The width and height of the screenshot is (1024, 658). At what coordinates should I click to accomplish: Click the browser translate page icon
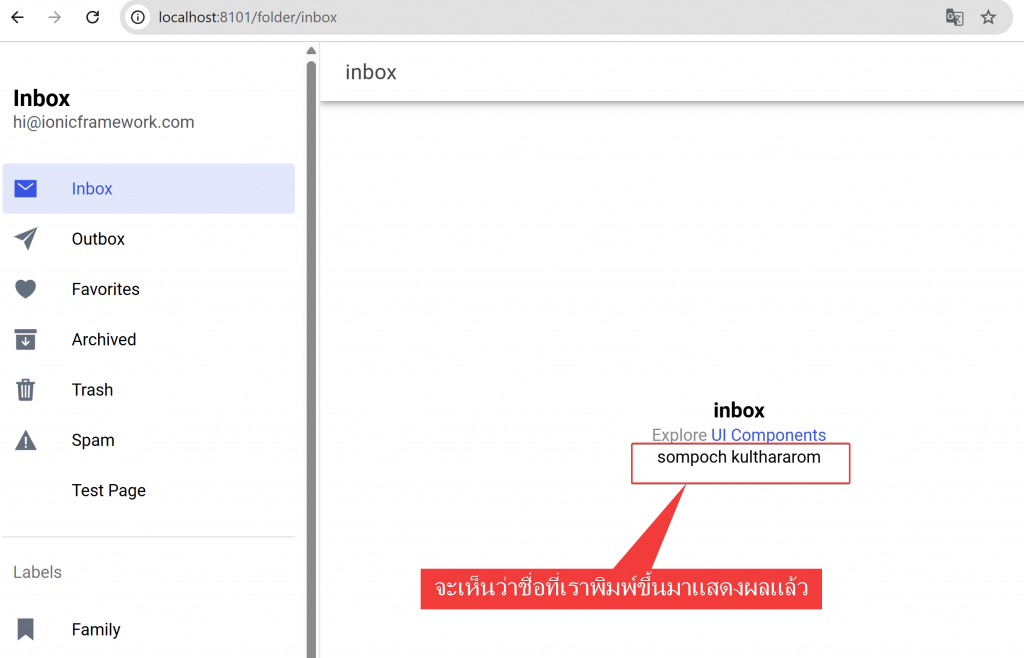(x=955, y=17)
